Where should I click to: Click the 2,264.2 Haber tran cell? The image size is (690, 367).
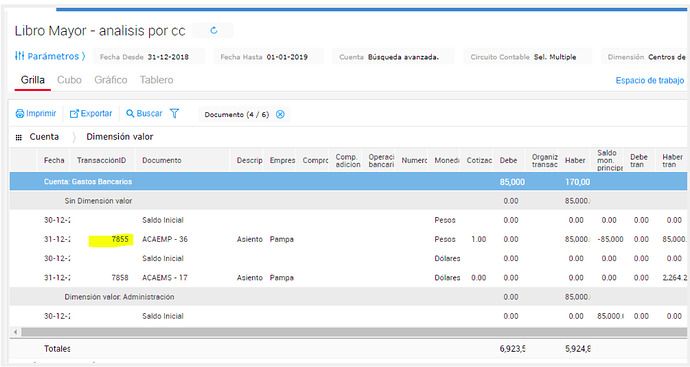pyautogui.click(x=675, y=278)
